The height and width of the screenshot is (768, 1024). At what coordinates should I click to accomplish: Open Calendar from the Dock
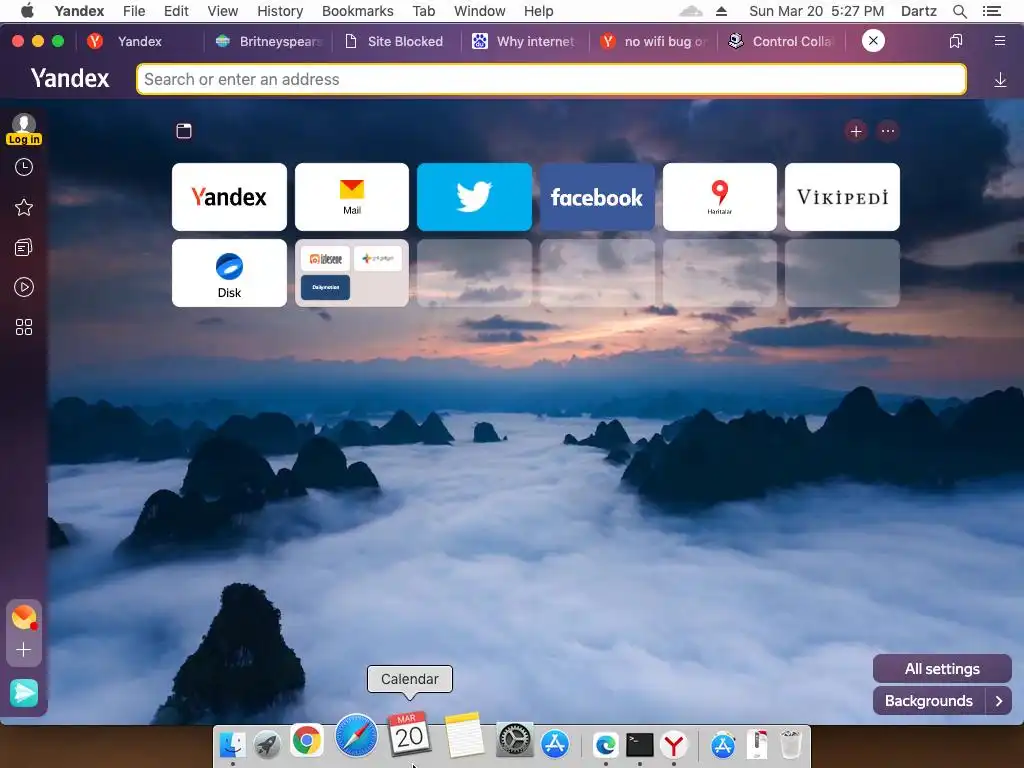pos(409,735)
